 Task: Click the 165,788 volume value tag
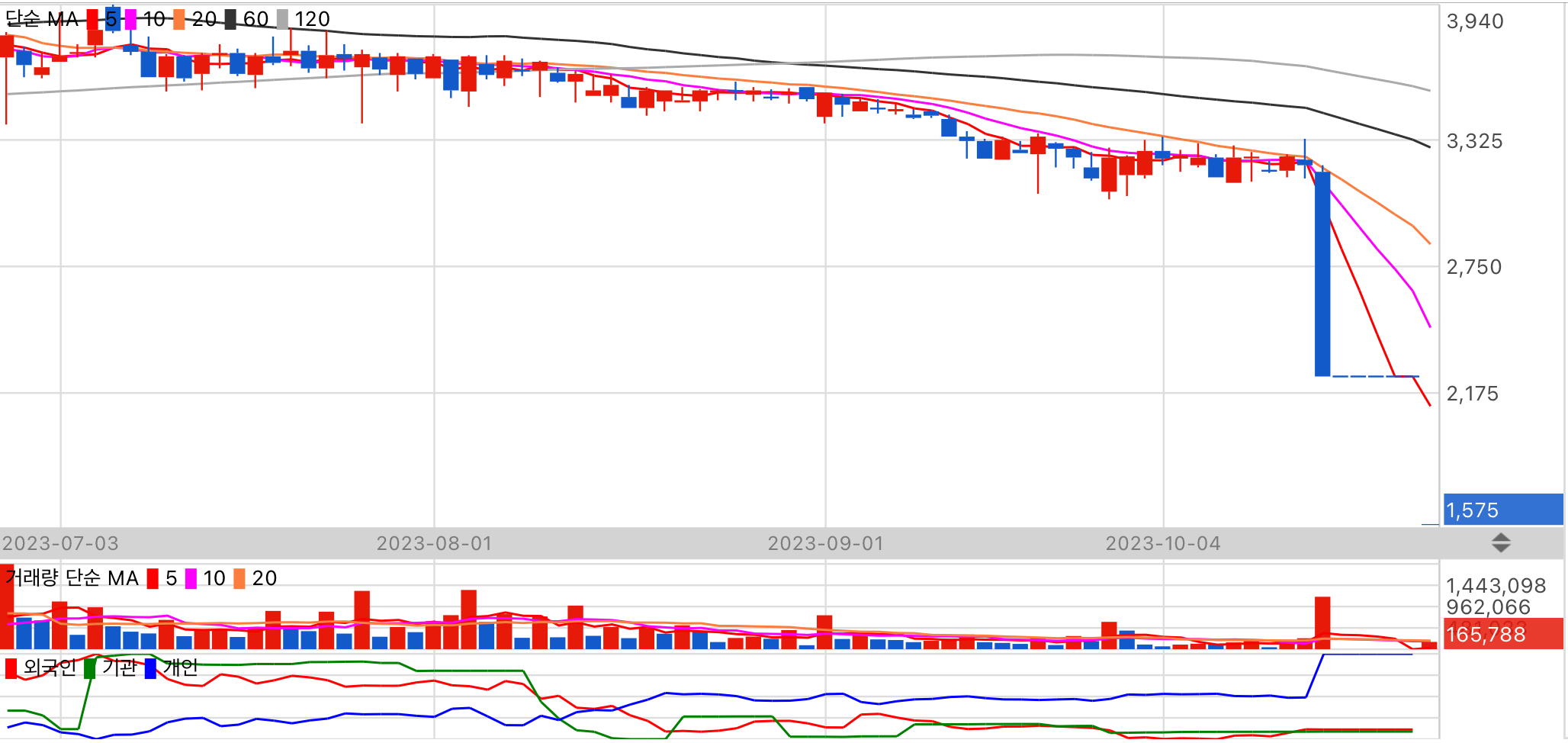1503,634
